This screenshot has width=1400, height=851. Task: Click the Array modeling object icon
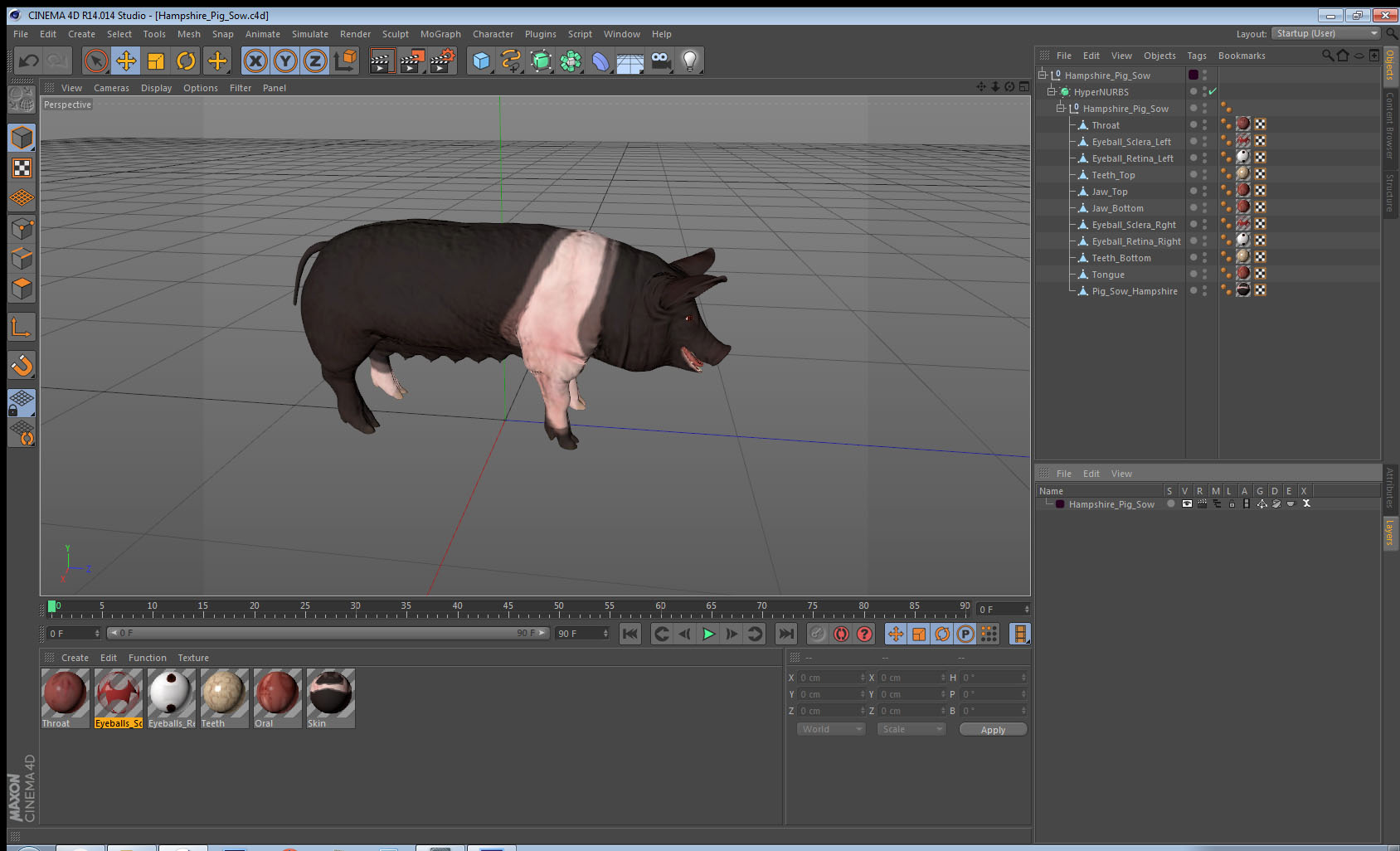pos(571,61)
